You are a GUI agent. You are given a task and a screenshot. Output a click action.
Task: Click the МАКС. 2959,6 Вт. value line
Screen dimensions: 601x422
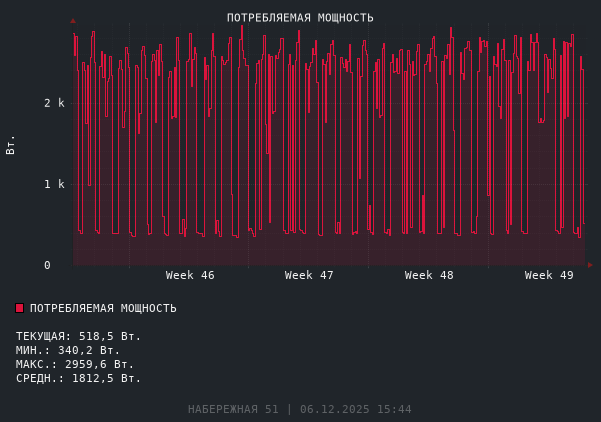(75, 364)
